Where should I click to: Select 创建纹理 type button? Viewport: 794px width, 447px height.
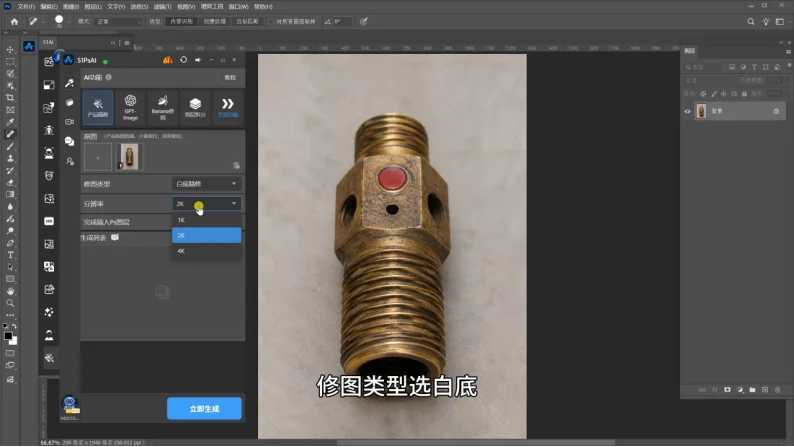(x=215, y=22)
